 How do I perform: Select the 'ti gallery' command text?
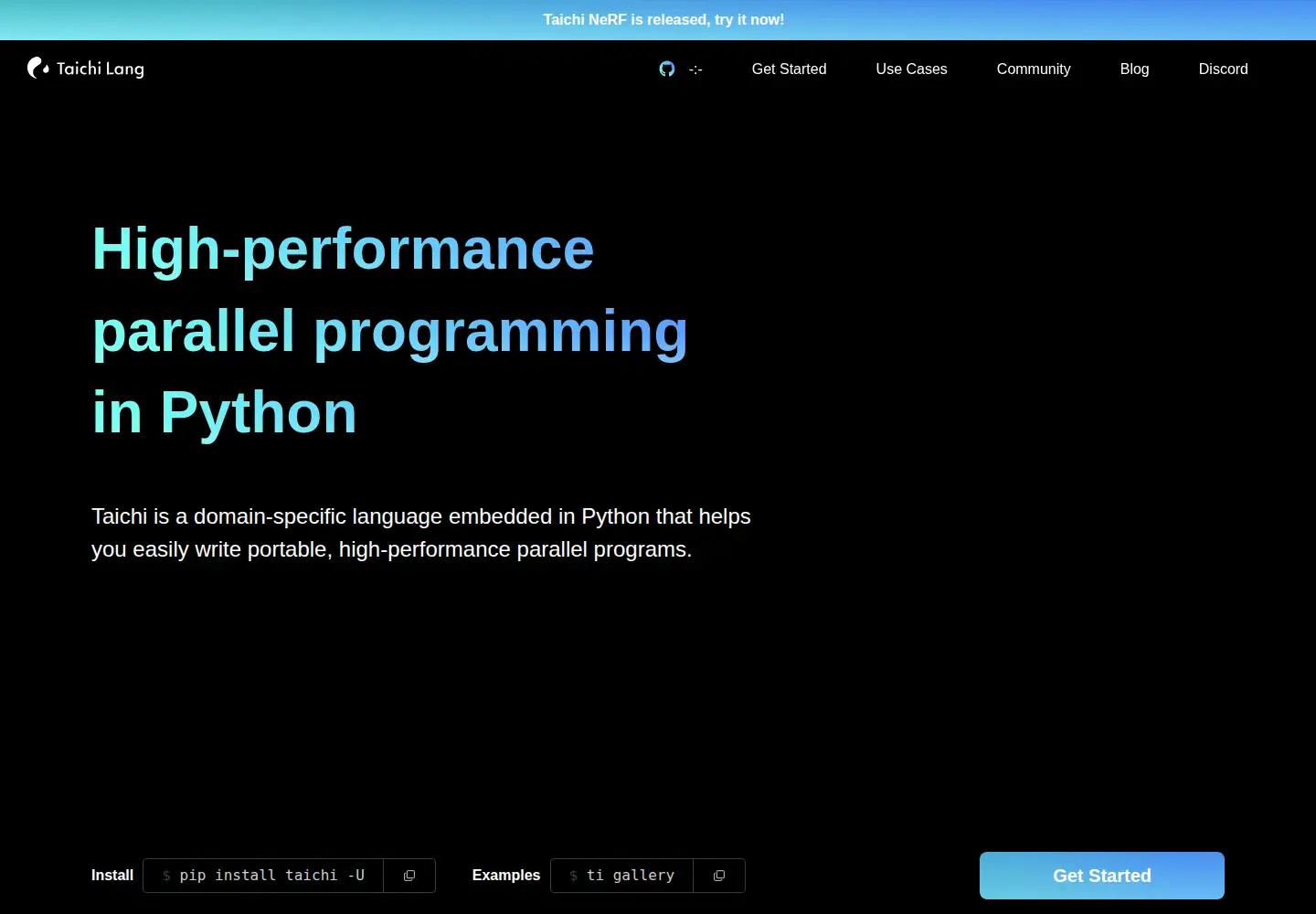tap(631, 876)
